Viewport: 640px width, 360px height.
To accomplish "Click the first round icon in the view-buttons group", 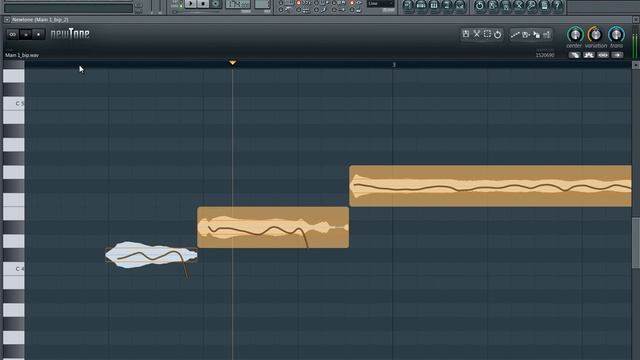I will pos(407,5).
